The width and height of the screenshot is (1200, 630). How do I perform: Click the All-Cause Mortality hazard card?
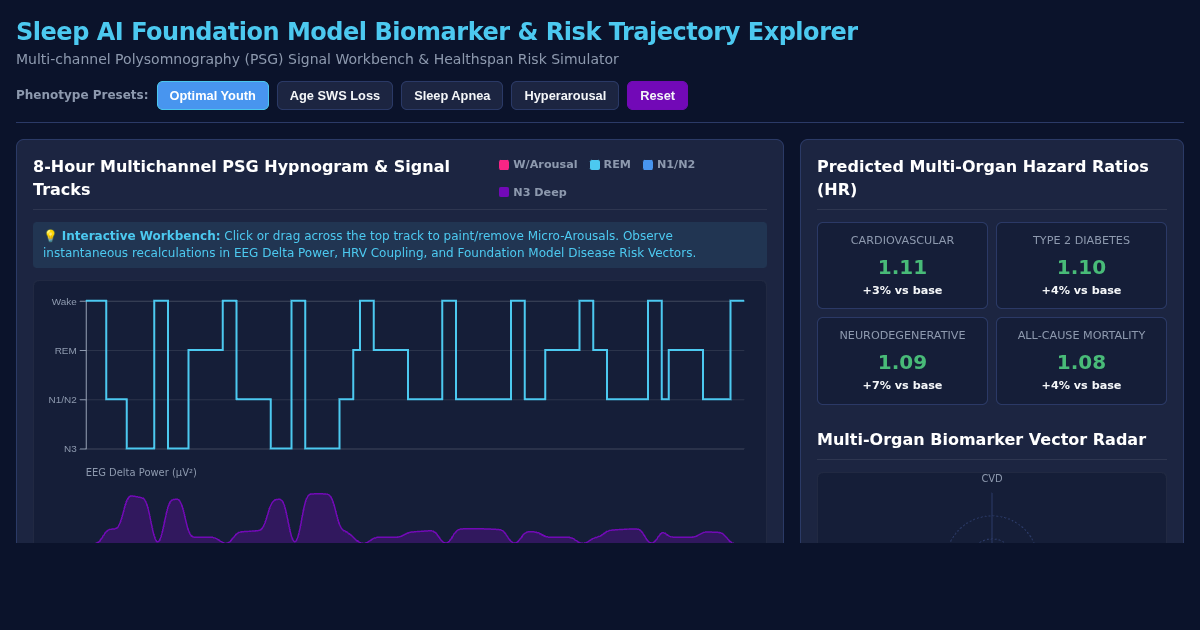[1081, 361]
